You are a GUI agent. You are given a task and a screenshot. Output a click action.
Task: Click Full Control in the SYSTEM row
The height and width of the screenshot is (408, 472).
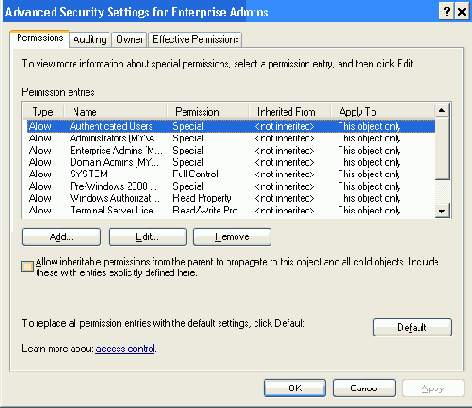(195, 174)
